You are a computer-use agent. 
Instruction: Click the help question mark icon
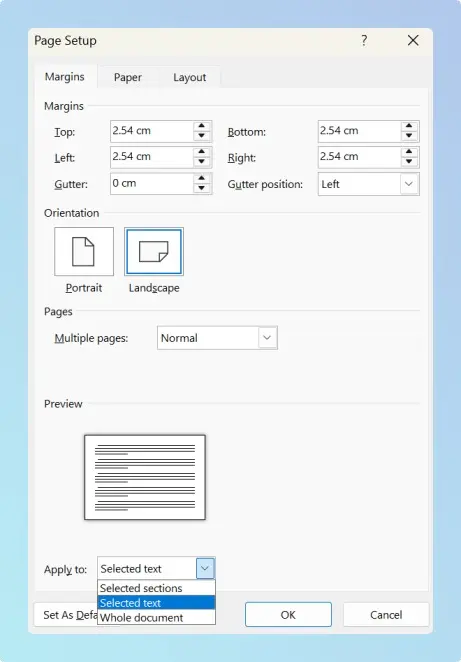pyautogui.click(x=364, y=41)
